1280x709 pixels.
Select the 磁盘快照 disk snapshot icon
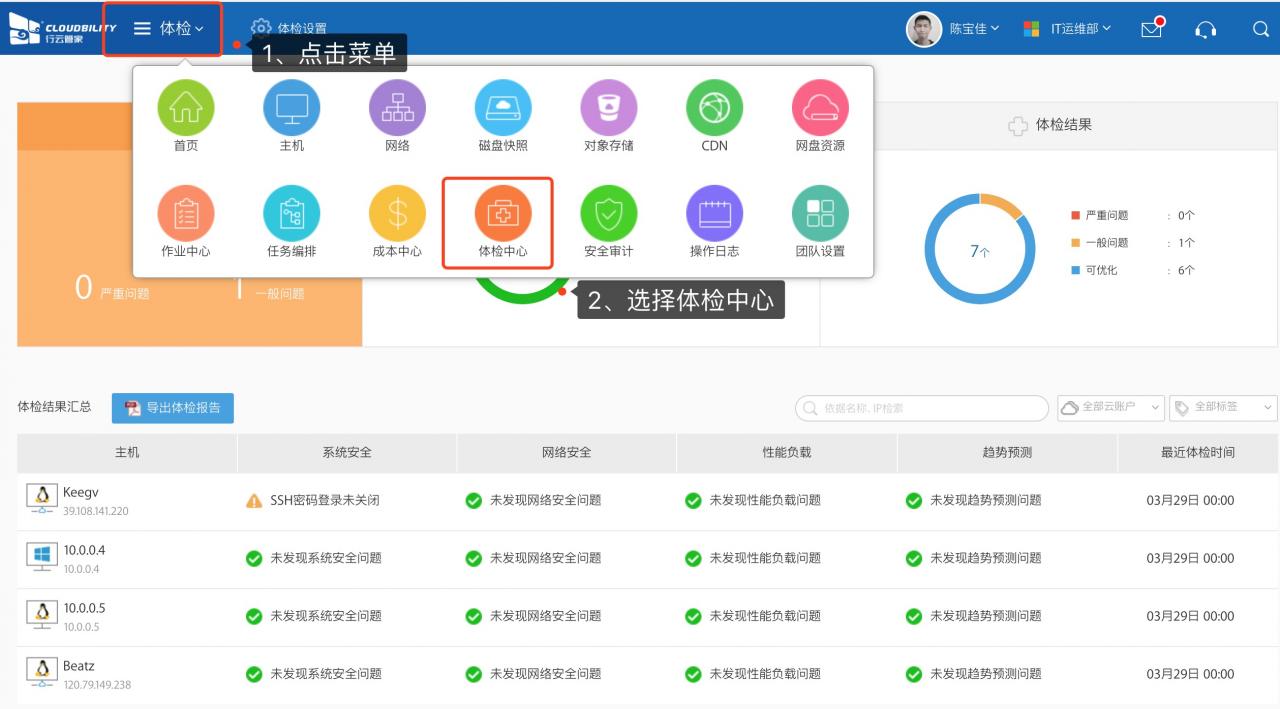point(503,108)
